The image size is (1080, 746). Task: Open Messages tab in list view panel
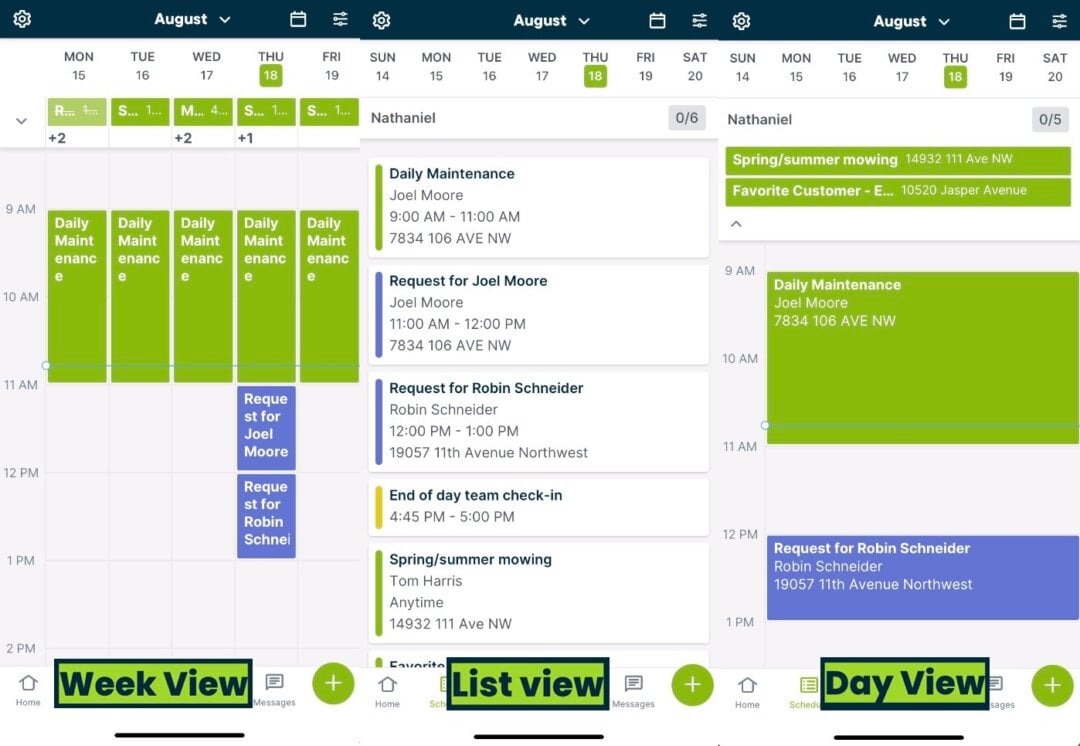(633, 689)
